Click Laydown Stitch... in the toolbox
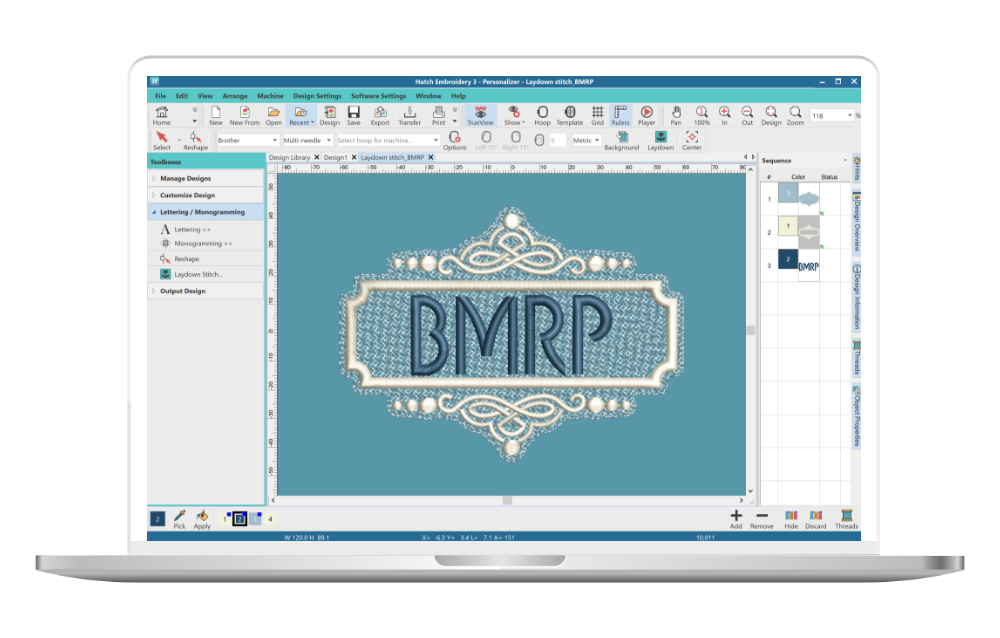 [198, 274]
